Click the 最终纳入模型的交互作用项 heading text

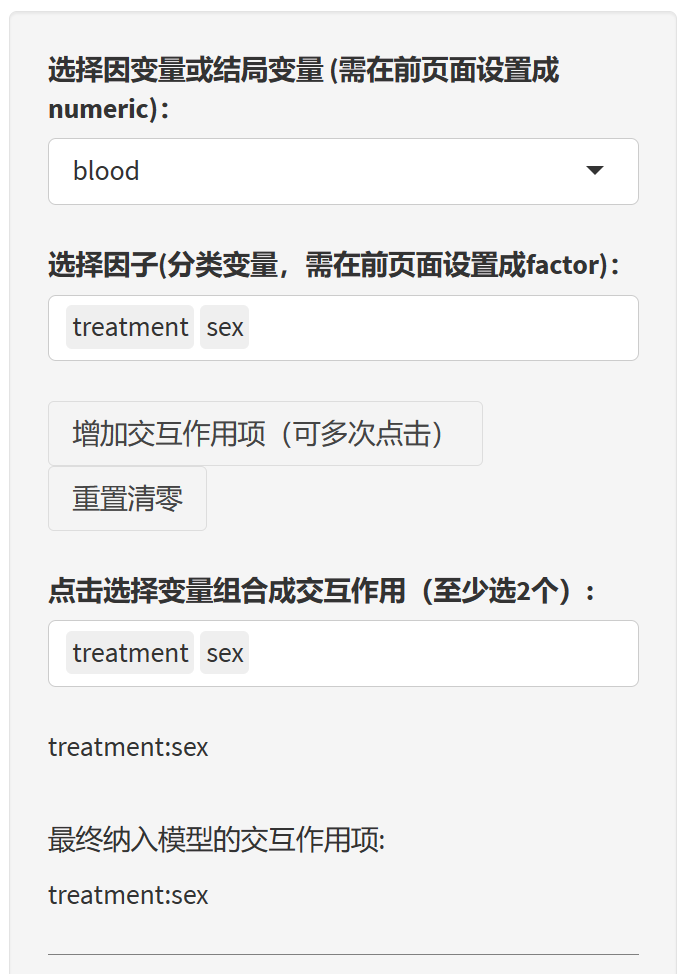point(216,840)
